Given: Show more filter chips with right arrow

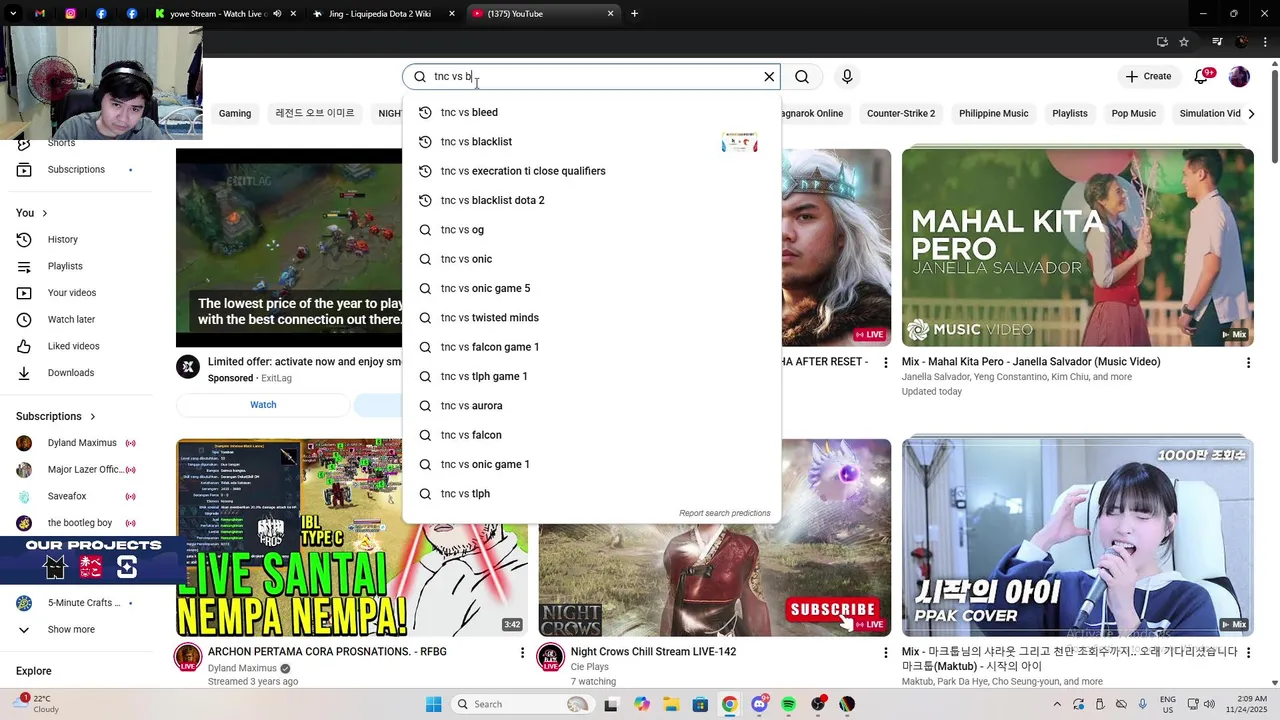Looking at the screenshot, I should (1251, 114).
